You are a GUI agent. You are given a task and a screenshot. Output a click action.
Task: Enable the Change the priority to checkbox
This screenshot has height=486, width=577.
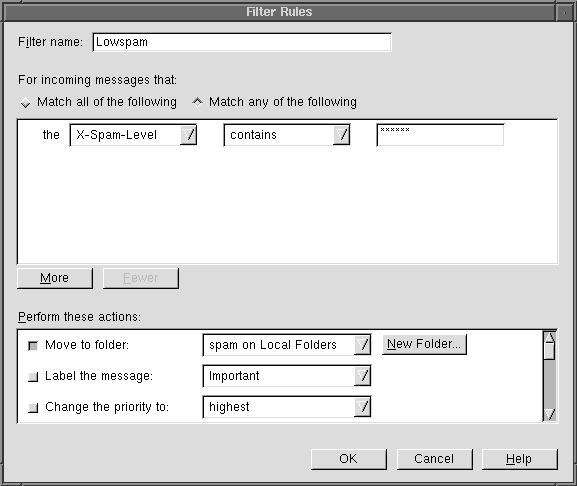point(33,408)
